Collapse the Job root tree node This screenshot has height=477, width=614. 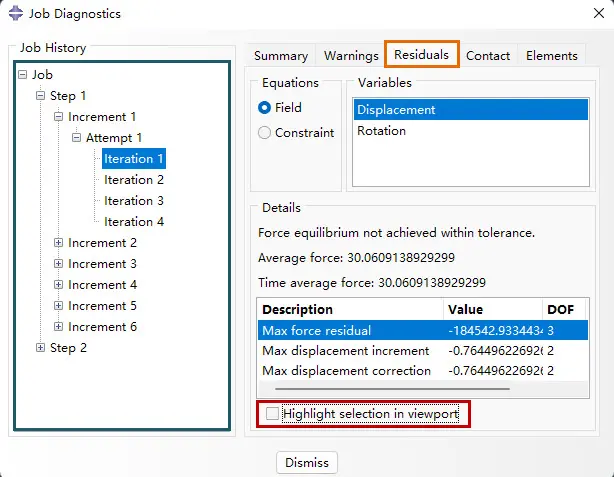click(x=23, y=74)
